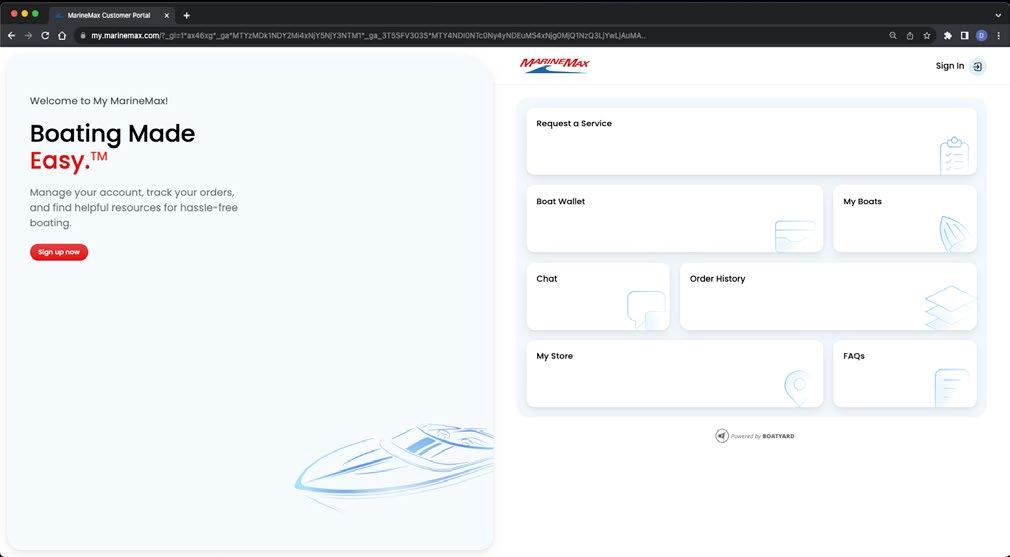Screen dimensions: 1010x557
Task: Open the My Store card
Action: click(x=674, y=373)
